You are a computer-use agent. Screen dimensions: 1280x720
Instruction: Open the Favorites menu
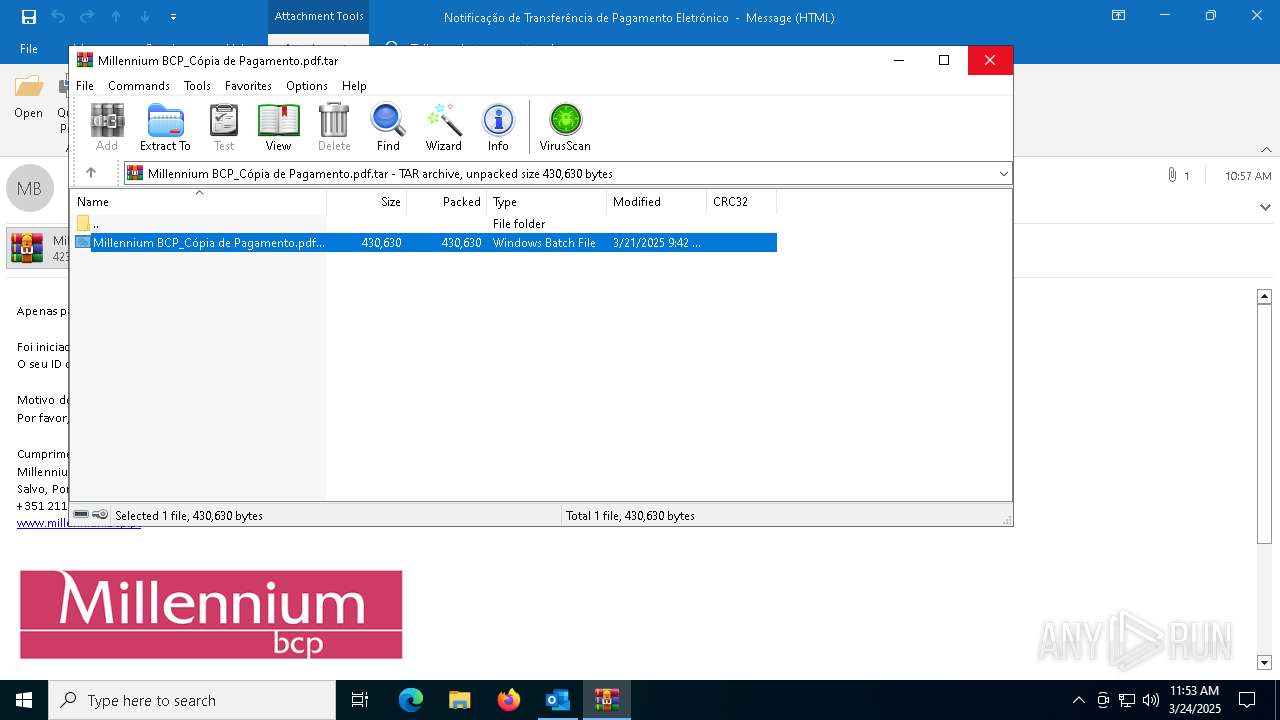pos(248,86)
